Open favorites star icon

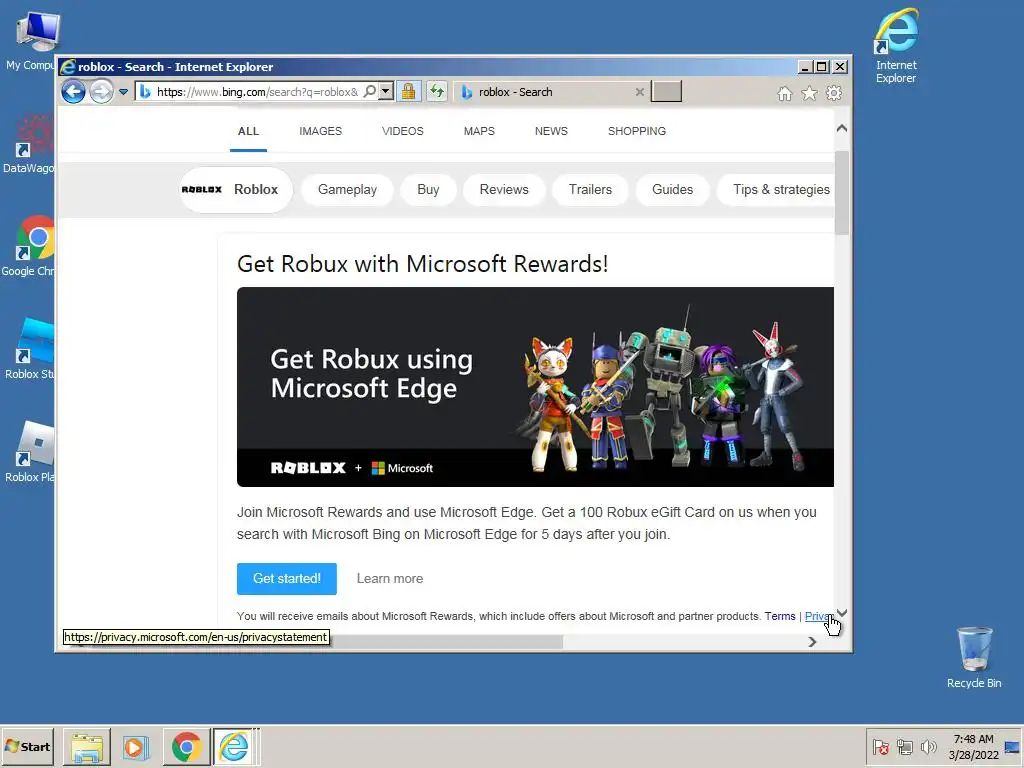point(809,93)
